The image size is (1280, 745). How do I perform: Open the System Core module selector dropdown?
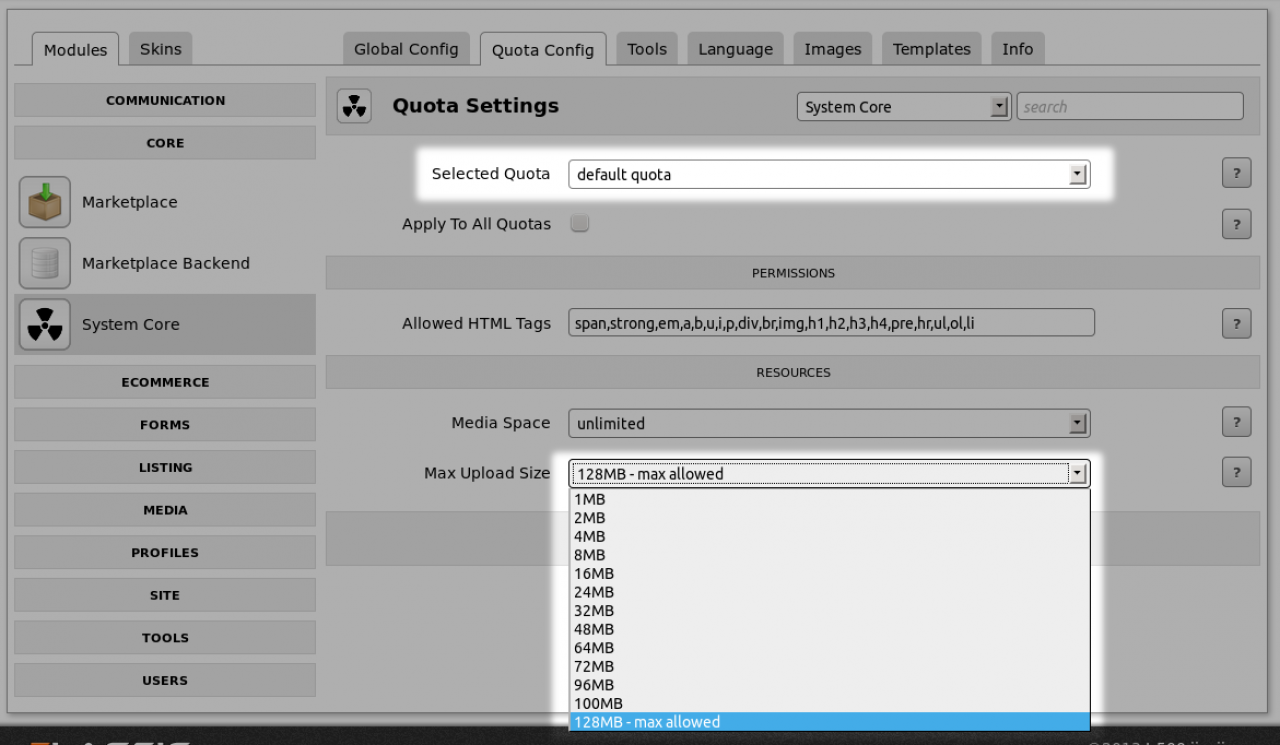pyautogui.click(x=903, y=107)
